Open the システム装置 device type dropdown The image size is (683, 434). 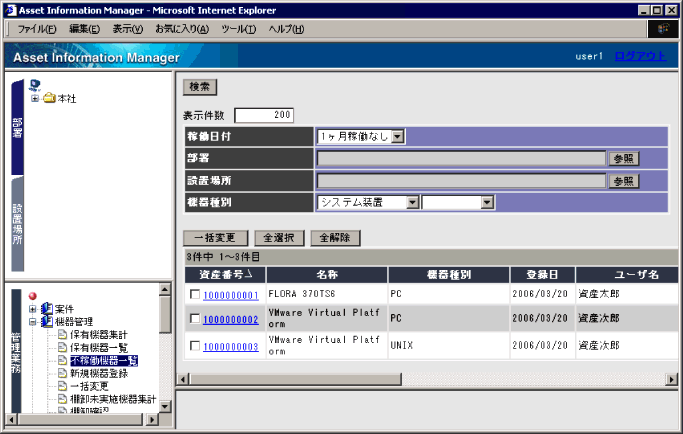point(412,202)
